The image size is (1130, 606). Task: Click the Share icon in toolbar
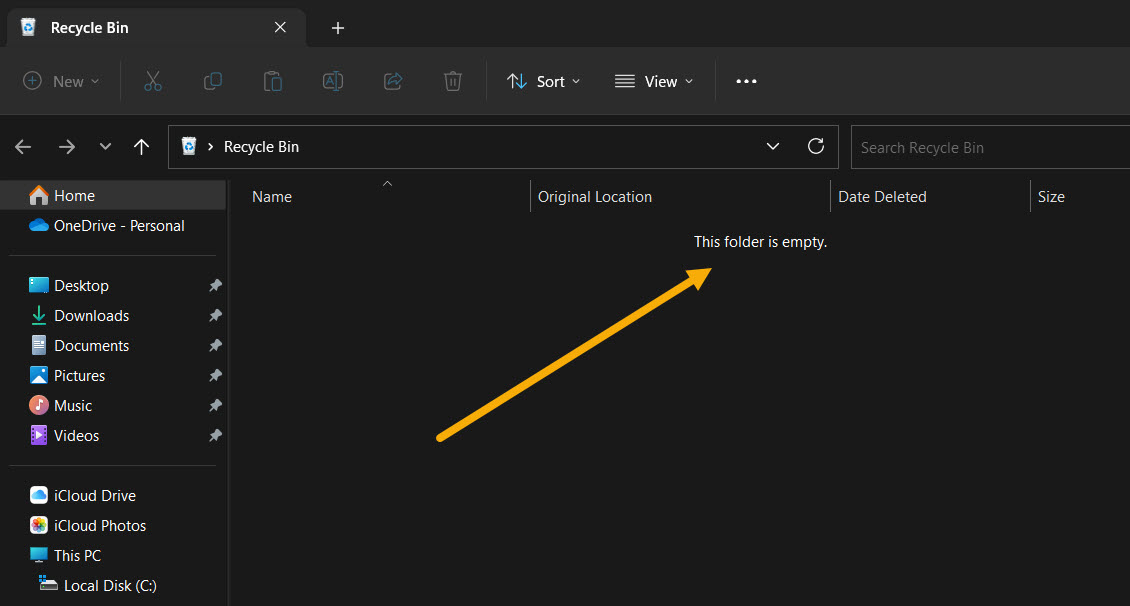click(393, 81)
